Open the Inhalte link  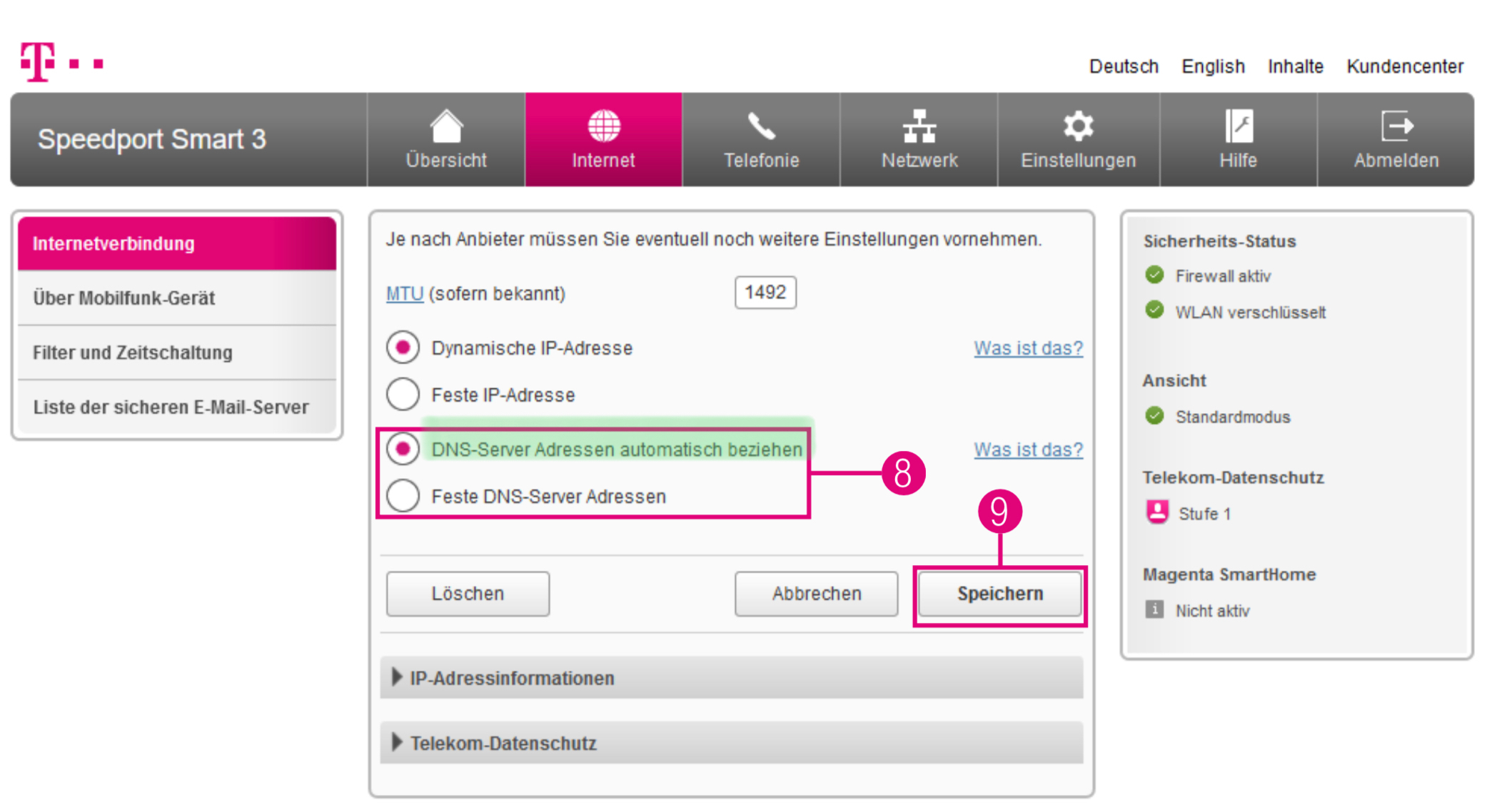pos(1295,66)
